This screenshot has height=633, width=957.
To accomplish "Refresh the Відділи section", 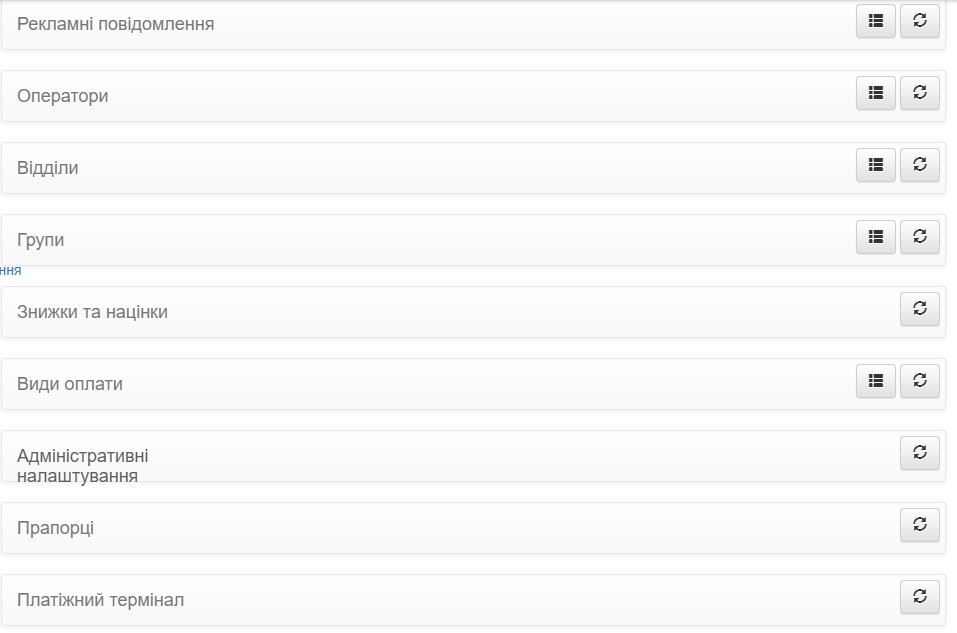I will 920,165.
